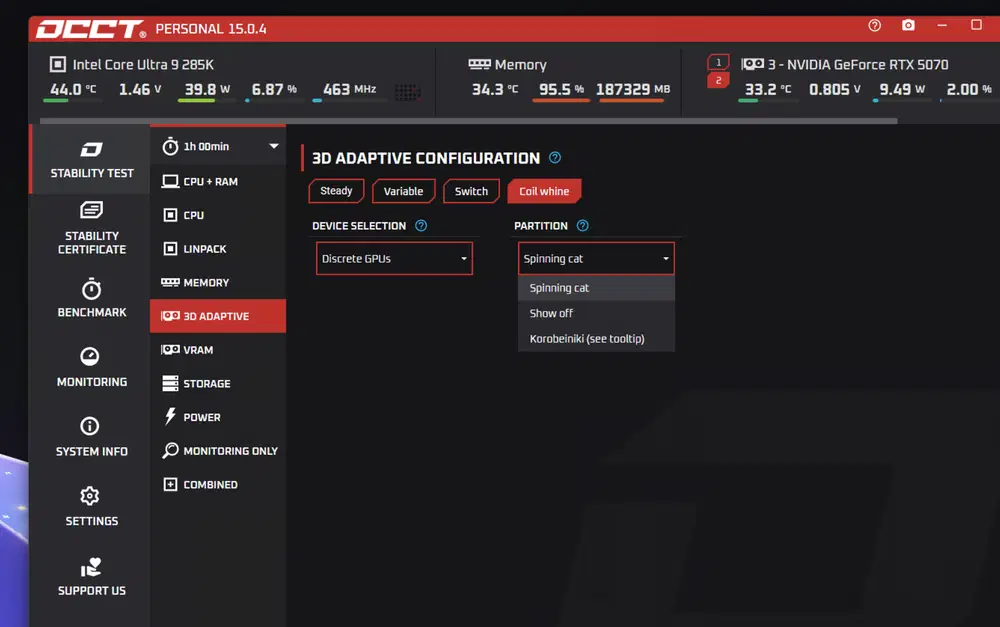Open Partition help icon
1000x627 pixels.
tap(582, 225)
